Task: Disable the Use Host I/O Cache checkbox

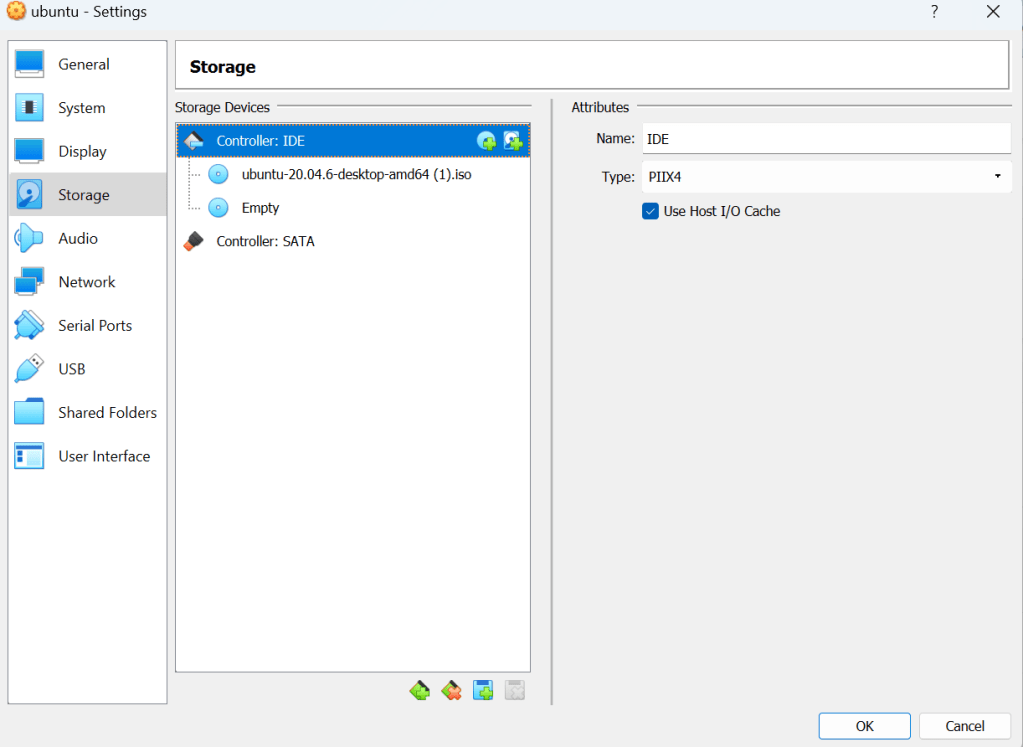Action: coord(651,211)
